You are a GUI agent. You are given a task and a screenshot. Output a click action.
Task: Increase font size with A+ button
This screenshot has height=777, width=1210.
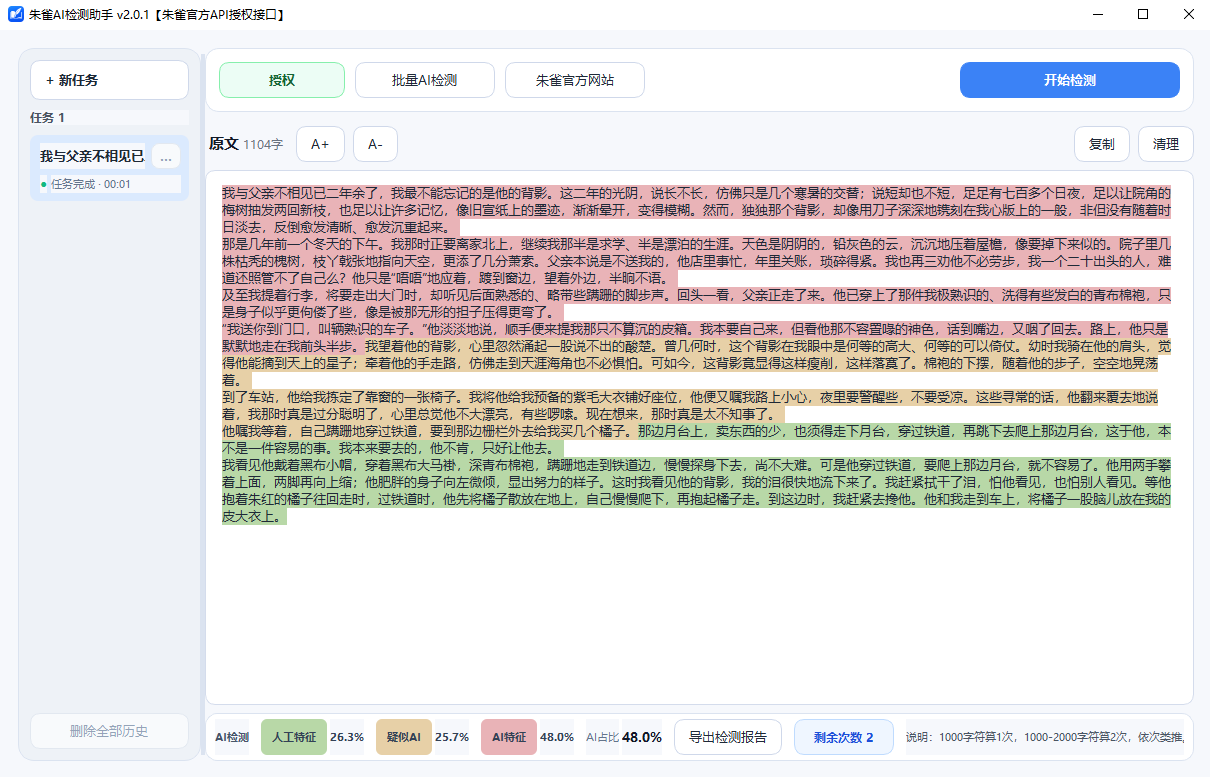tap(320, 144)
